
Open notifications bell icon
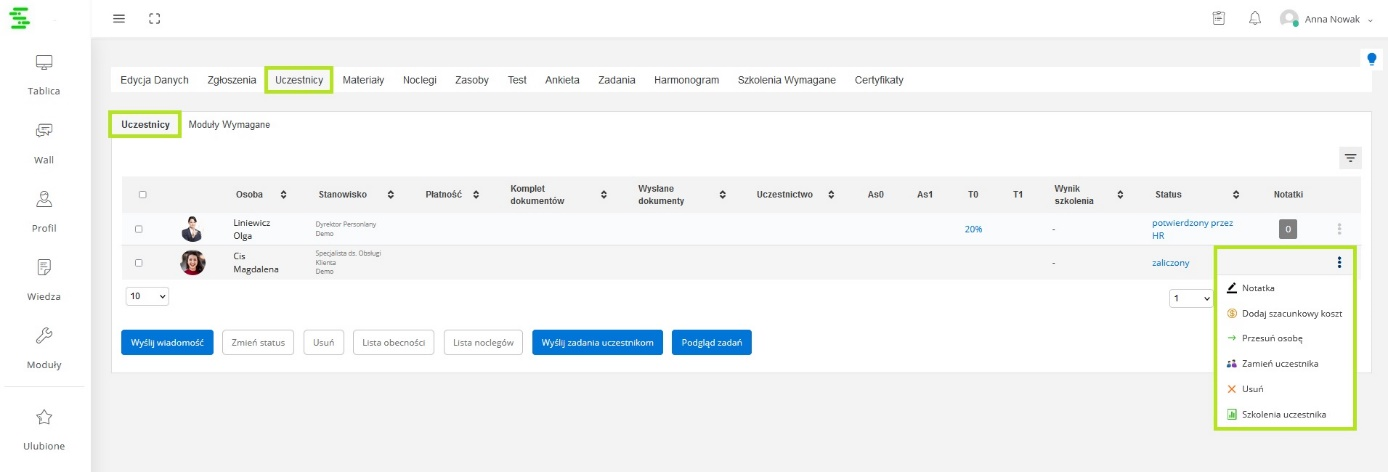pyautogui.click(x=1255, y=19)
